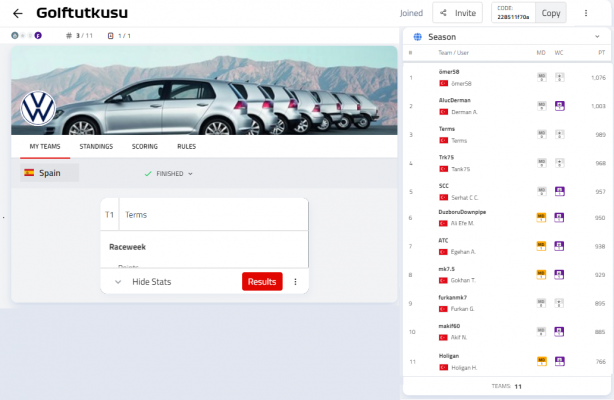Click ömer58 MD chip icon
Viewport: 614px width, 400px height.
pos(542,77)
